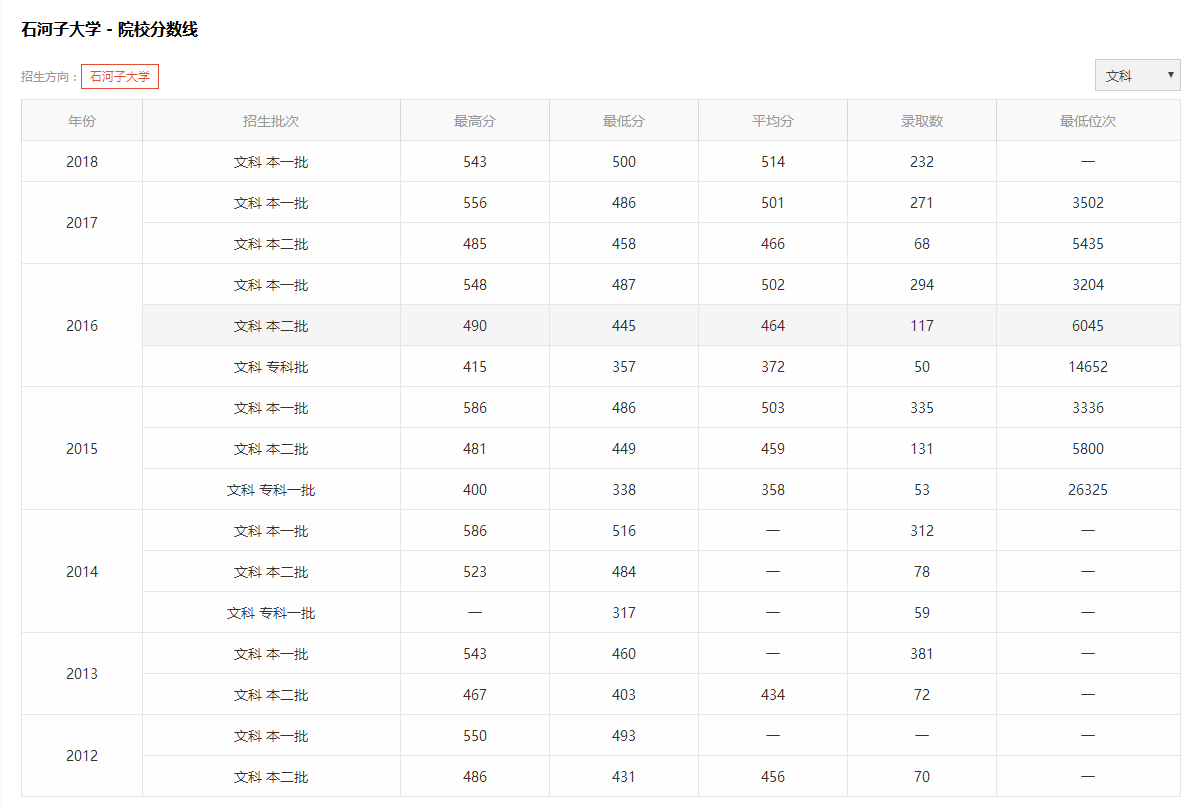Click the 招生批次 column header
The height and width of the screenshot is (809, 1200).
click(271, 121)
